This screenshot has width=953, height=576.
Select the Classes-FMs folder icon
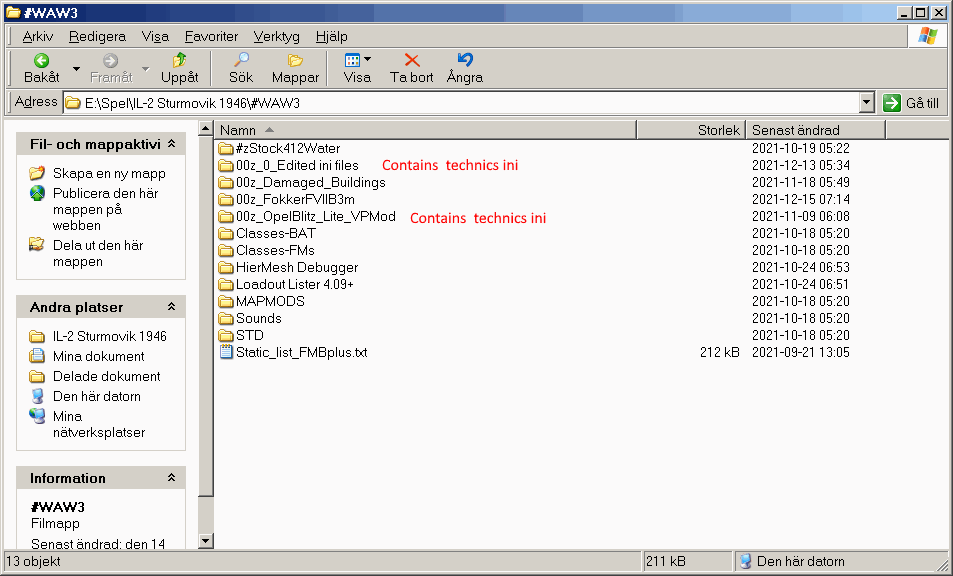pos(226,250)
